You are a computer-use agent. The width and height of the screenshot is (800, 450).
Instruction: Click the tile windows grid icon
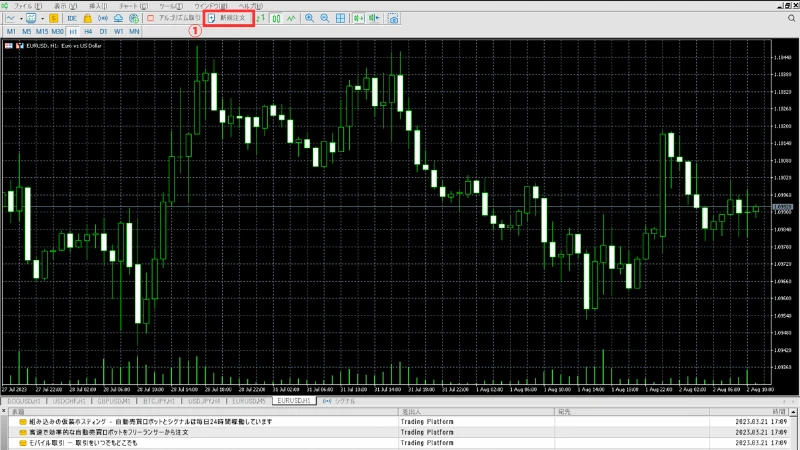pyautogui.click(x=340, y=18)
